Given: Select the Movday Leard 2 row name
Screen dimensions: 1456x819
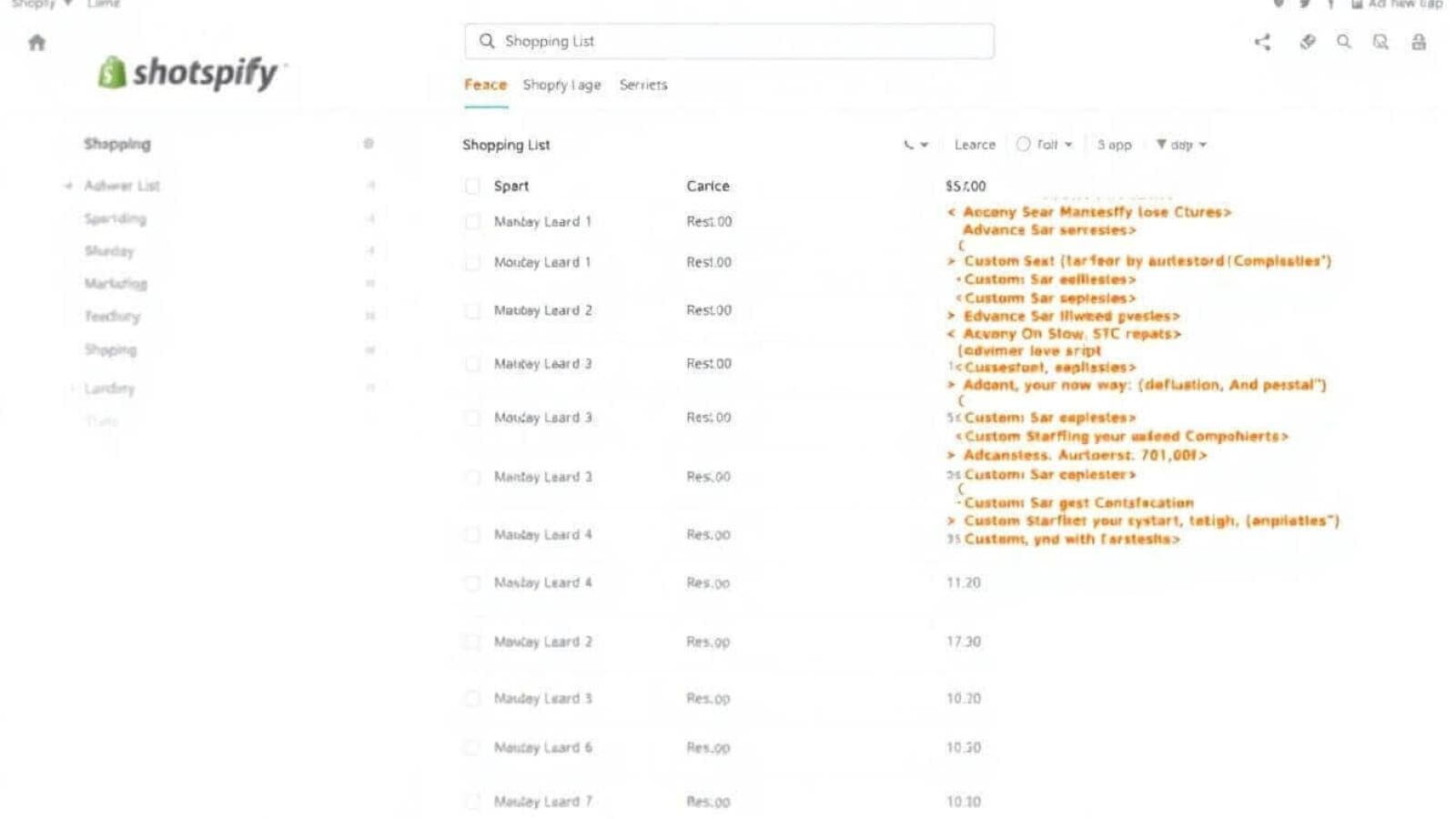Looking at the screenshot, I should point(543,642).
